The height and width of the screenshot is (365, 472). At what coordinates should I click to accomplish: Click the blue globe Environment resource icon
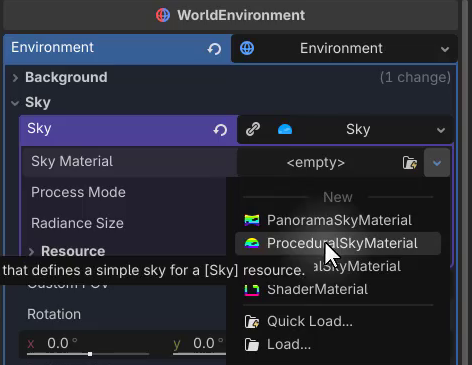pyautogui.click(x=247, y=48)
